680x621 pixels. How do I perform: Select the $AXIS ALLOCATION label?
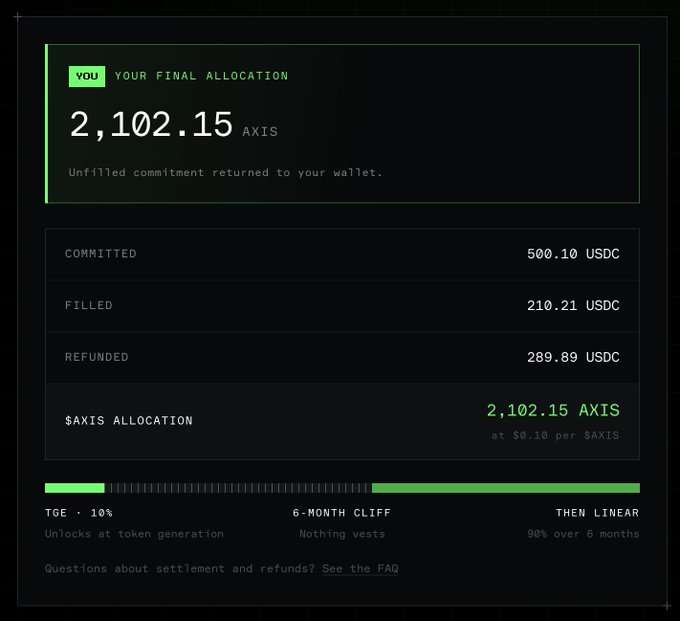point(129,421)
